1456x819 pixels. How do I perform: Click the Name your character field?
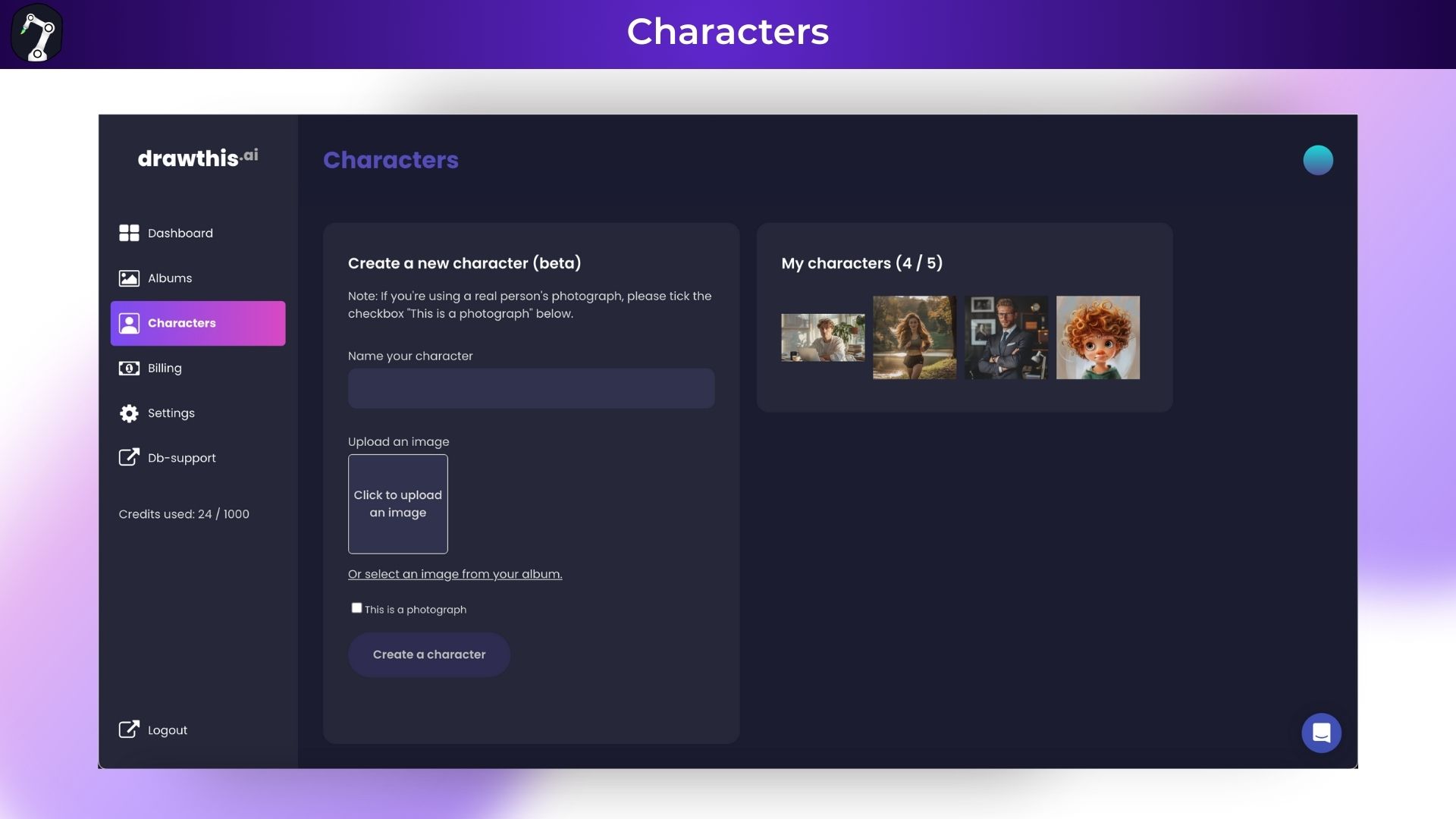pyautogui.click(x=531, y=388)
